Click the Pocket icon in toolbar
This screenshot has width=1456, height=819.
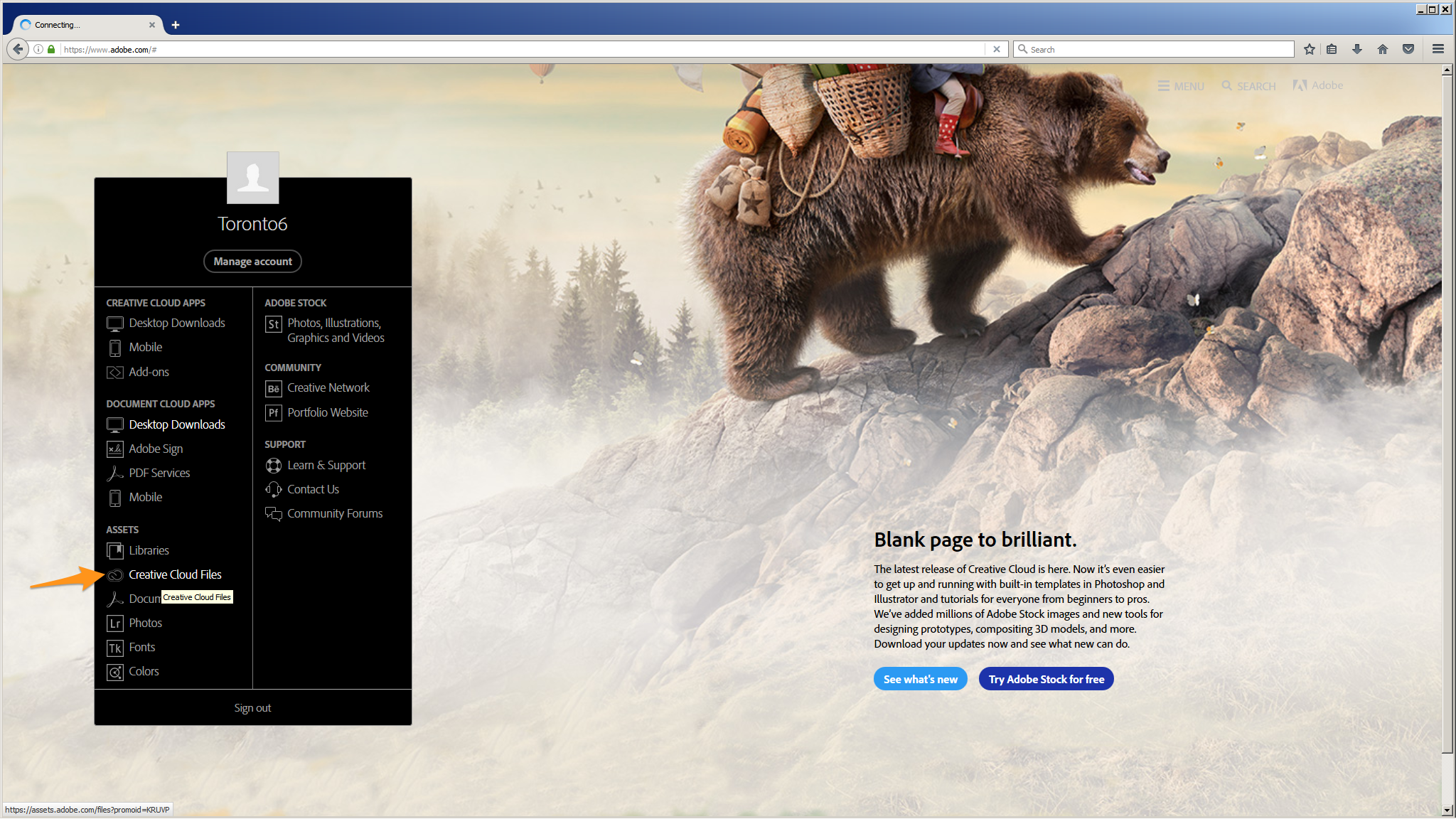pyautogui.click(x=1408, y=49)
